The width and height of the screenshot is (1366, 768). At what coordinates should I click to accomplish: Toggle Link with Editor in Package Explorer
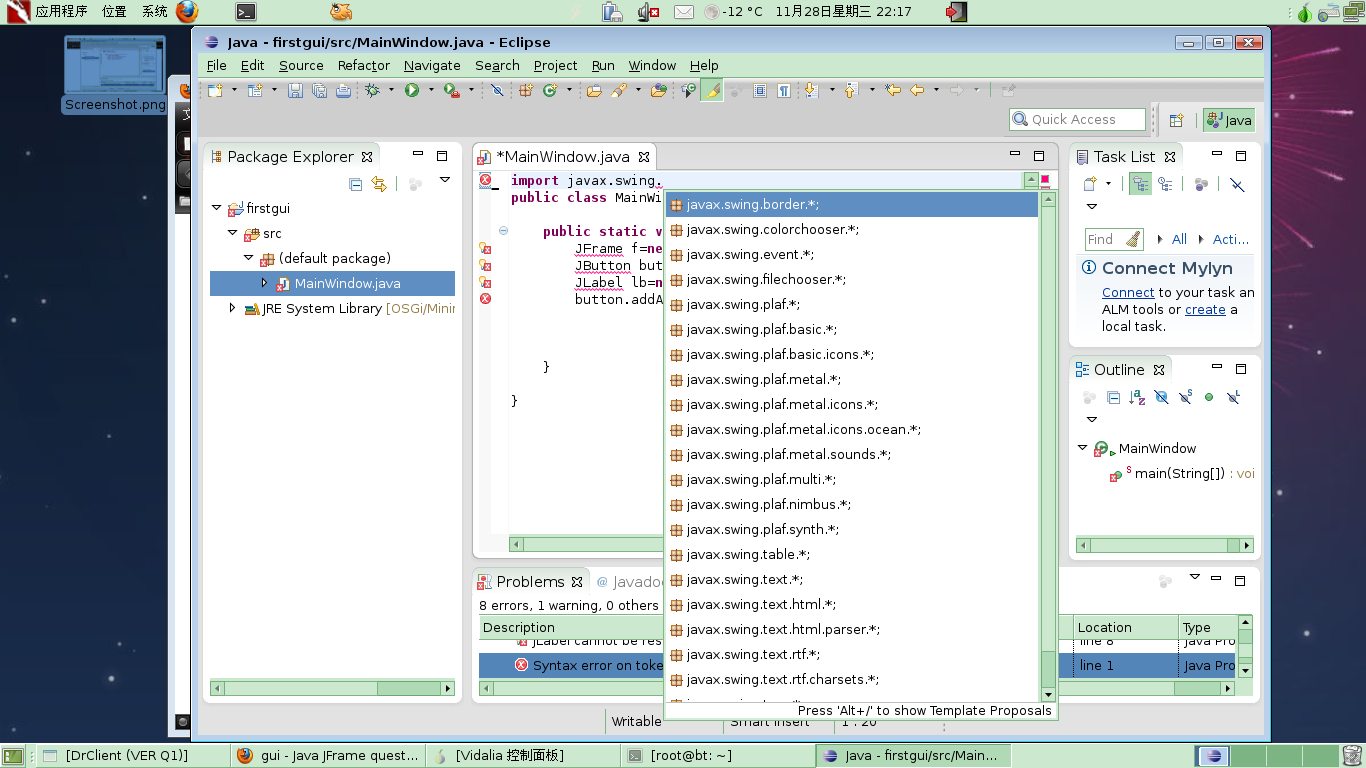[379, 184]
